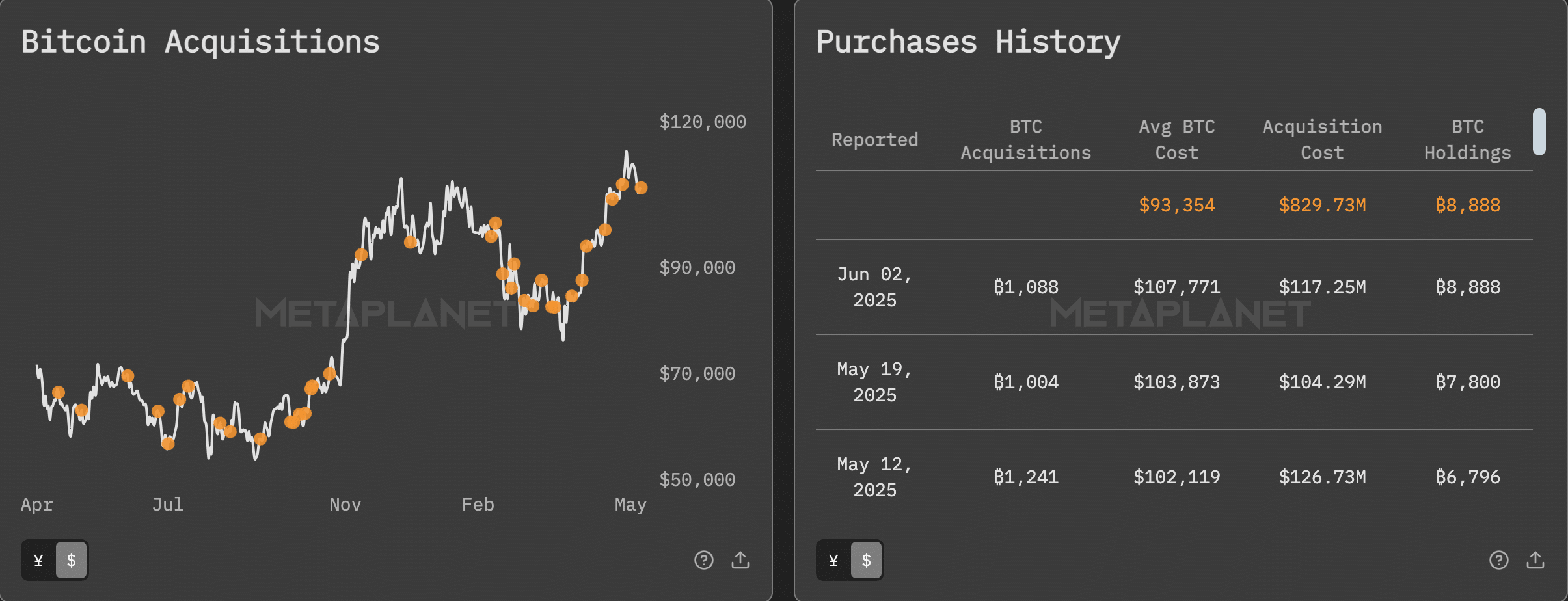Click the $102,119 average cost cell
The height and width of the screenshot is (601, 1568).
coord(1176,477)
